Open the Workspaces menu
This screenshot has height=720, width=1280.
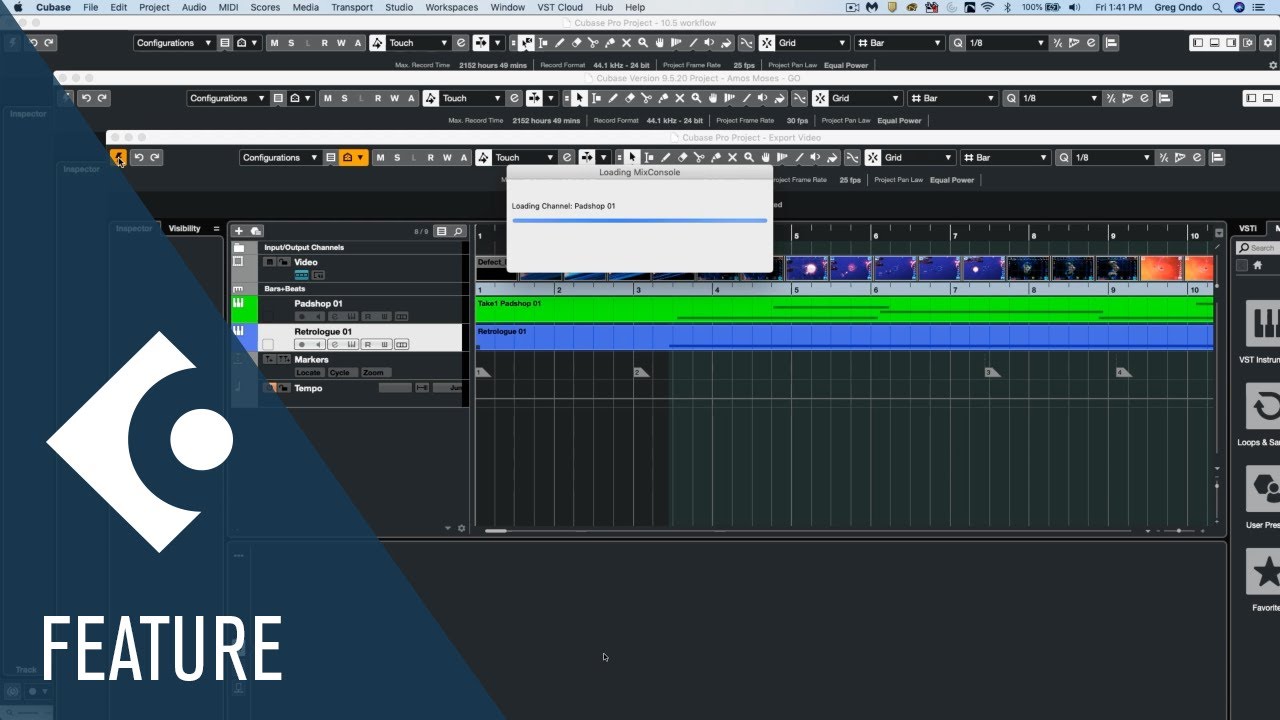452,7
